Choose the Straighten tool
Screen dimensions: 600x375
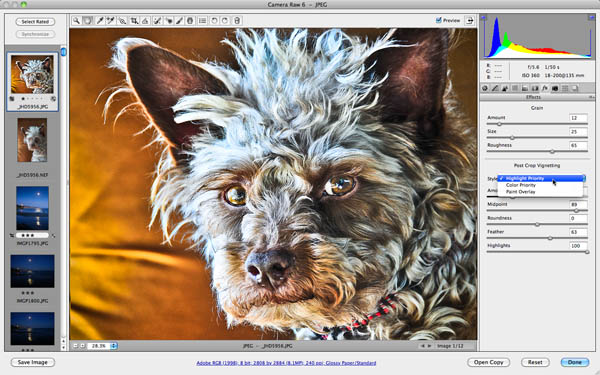145,21
